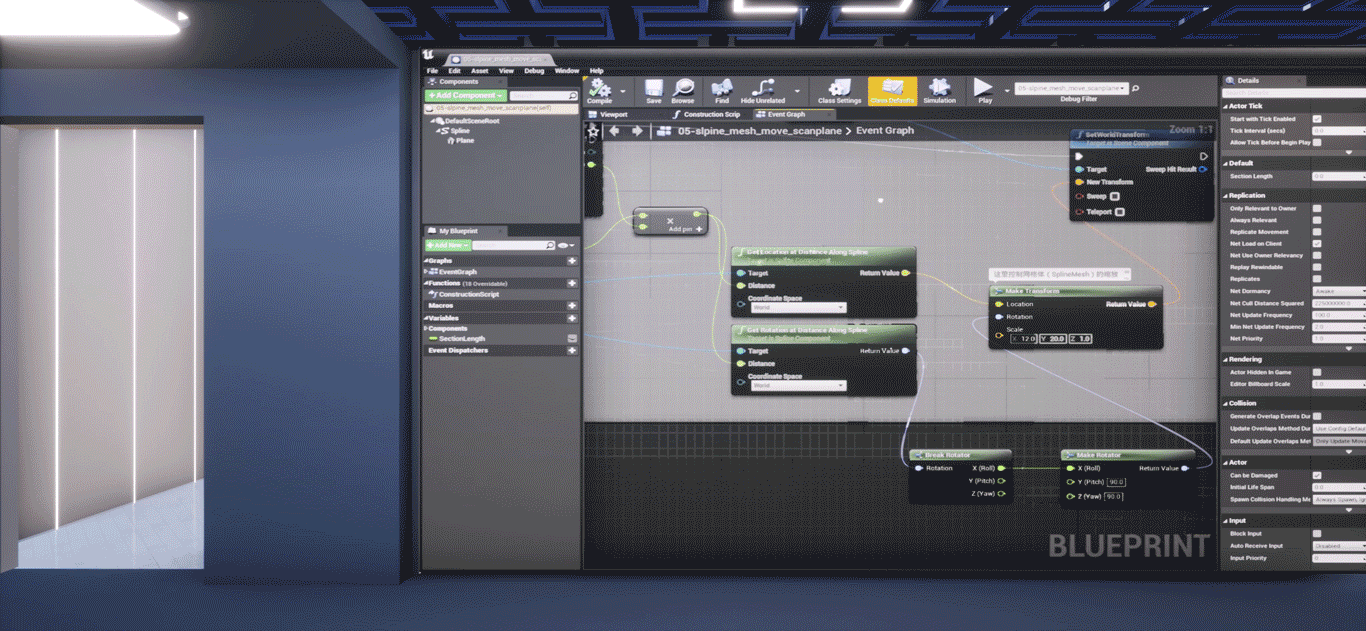Click the My Blueprint search field
This screenshot has width=1366, height=631.
pyautogui.click(x=514, y=245)
